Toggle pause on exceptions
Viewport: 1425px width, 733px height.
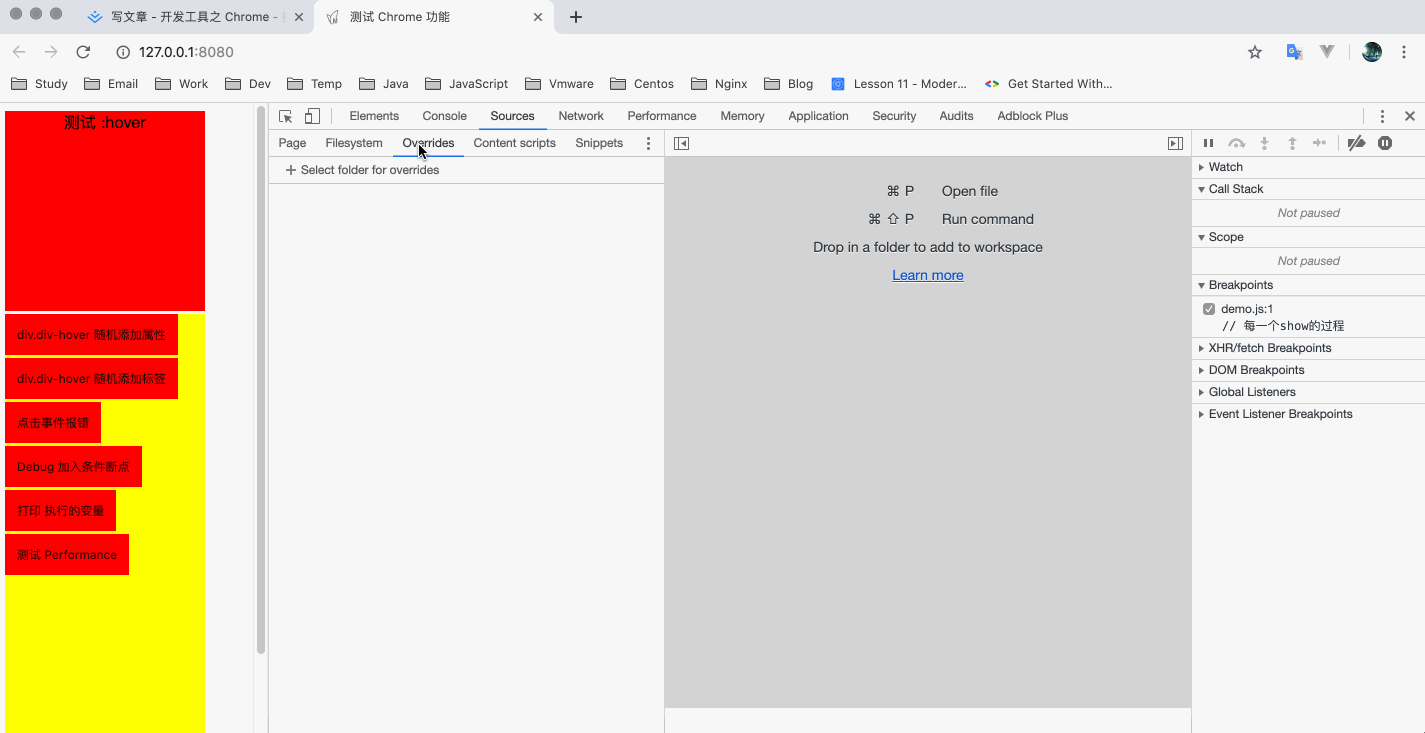click(x=1385, y=143)
